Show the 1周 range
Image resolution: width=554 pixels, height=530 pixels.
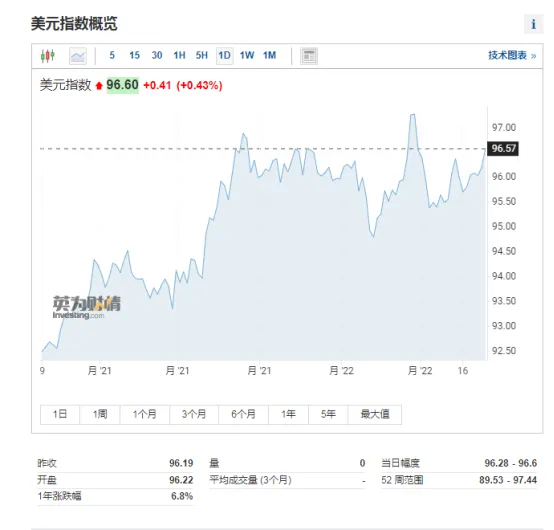pyautogui.click(x=100, y=414)
